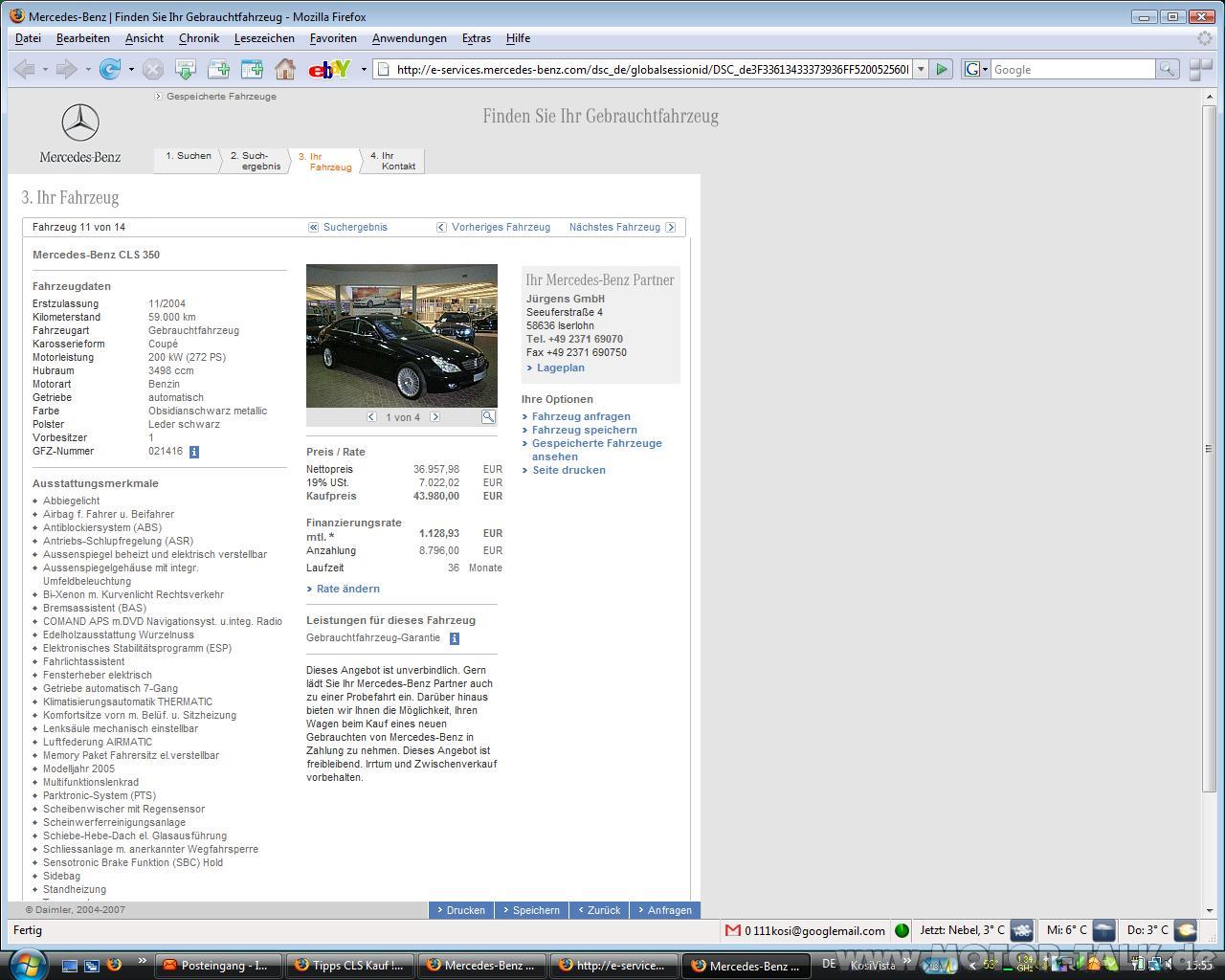Show next vehicle photo arrow

click(x=434, y=417)
